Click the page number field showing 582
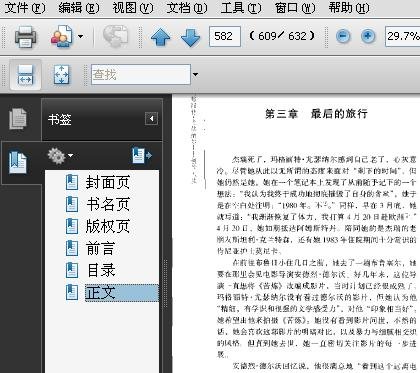This screenshot has width=420, height=373. point(225,36)
